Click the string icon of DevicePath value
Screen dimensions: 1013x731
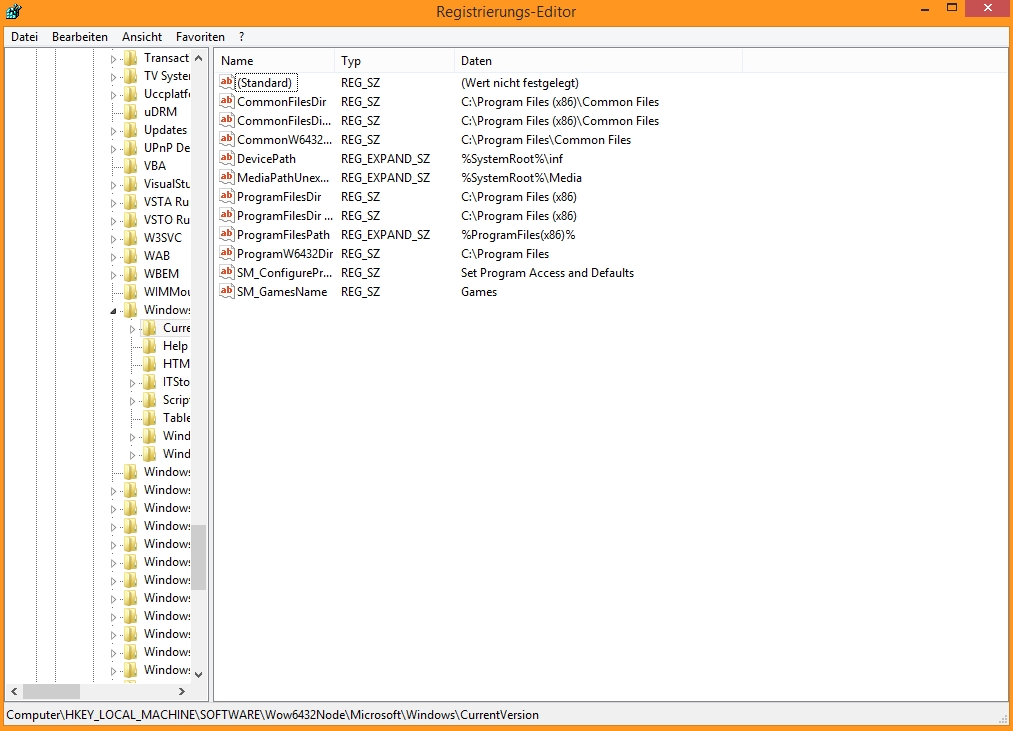(x=226, y=158)
